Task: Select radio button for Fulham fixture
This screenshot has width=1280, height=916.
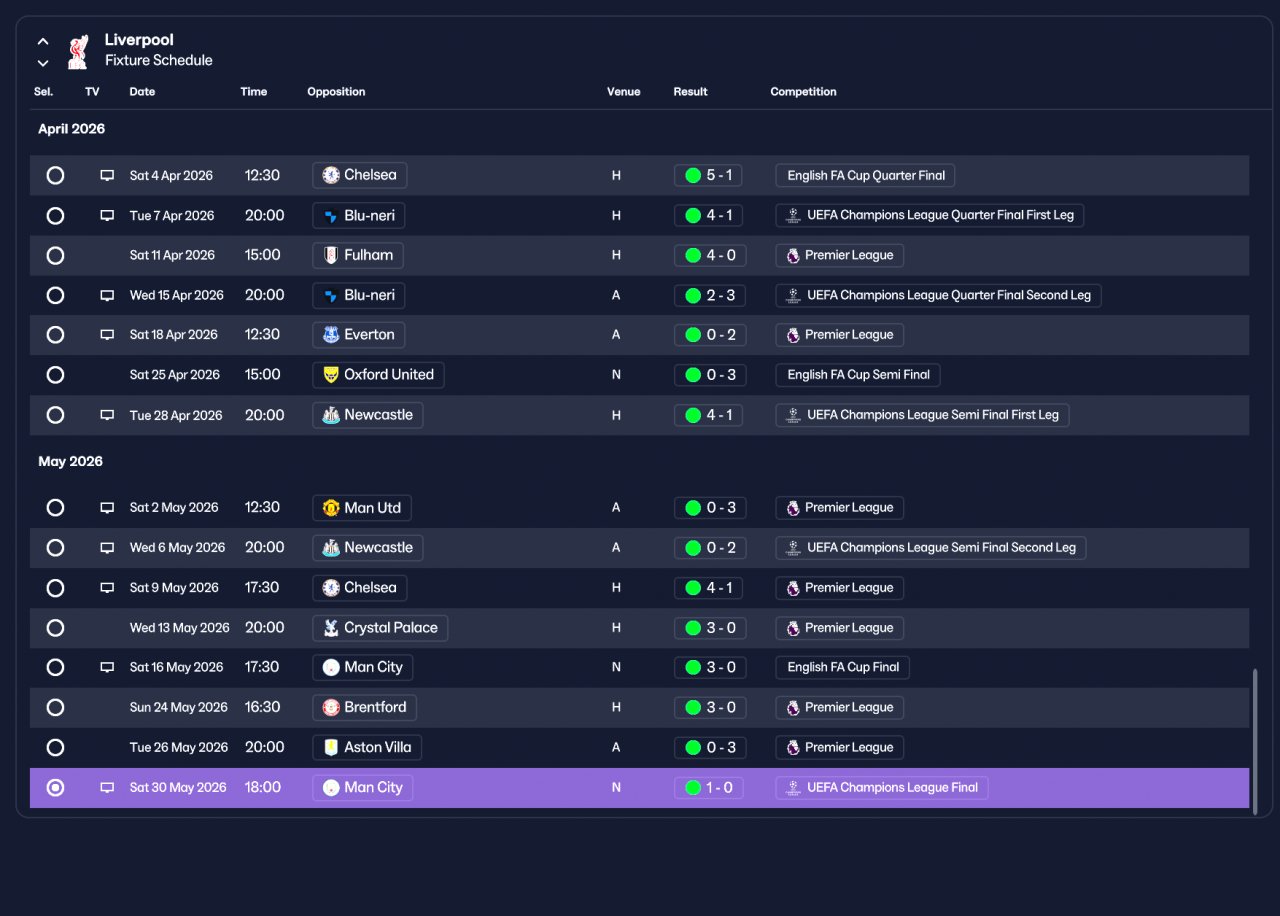Action: point(55,255)
